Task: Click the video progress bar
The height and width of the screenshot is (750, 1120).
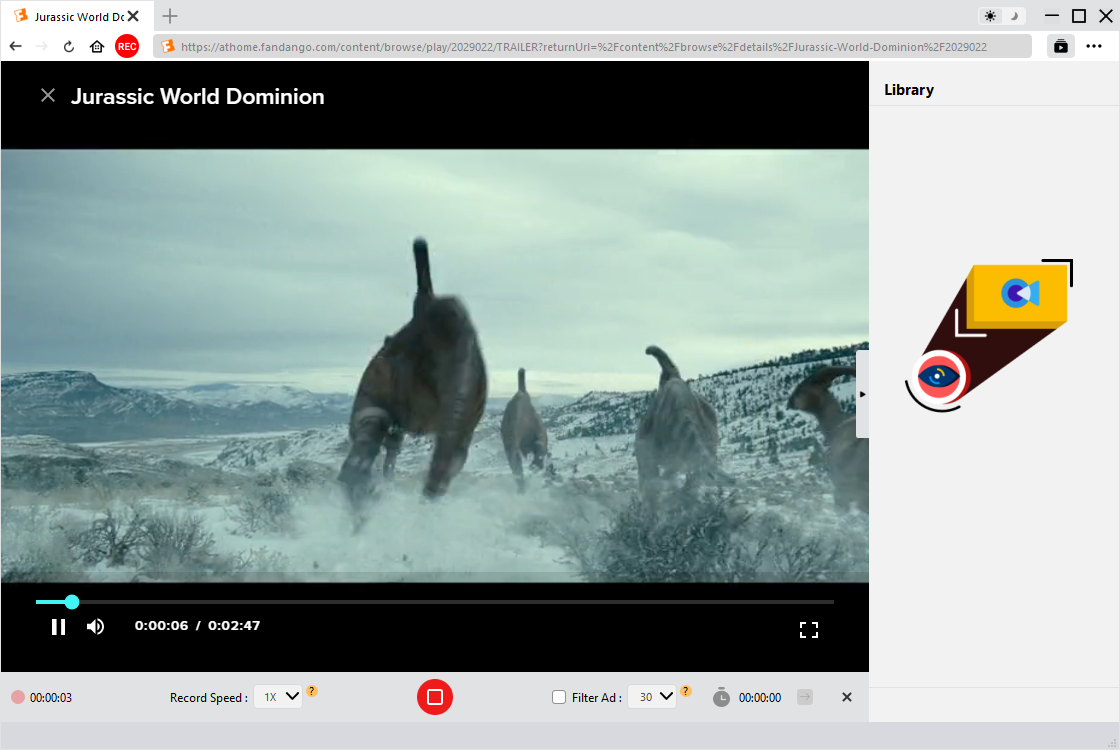Action: pyautogui.click(x=450, y=602)
